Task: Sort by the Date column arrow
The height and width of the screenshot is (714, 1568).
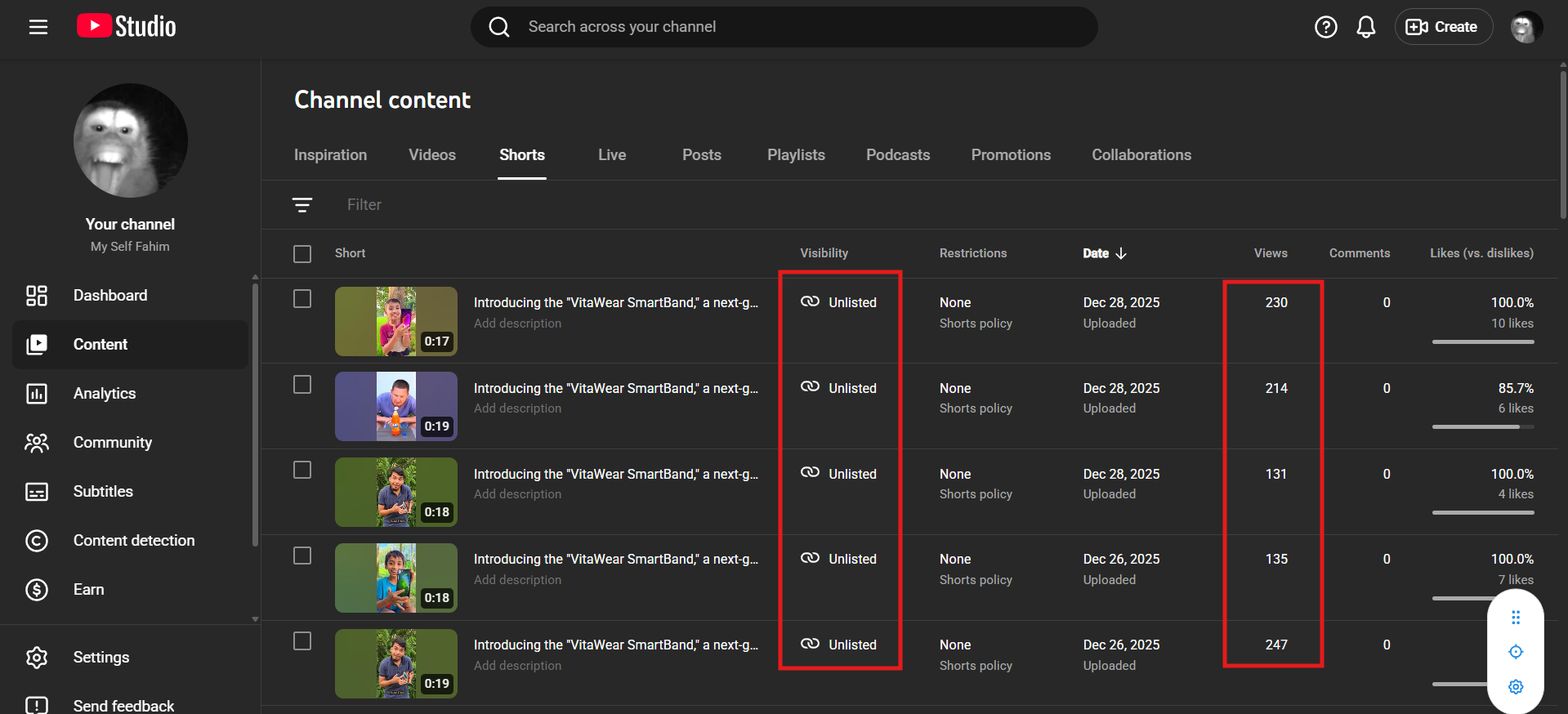Action: click(1121, 253)
